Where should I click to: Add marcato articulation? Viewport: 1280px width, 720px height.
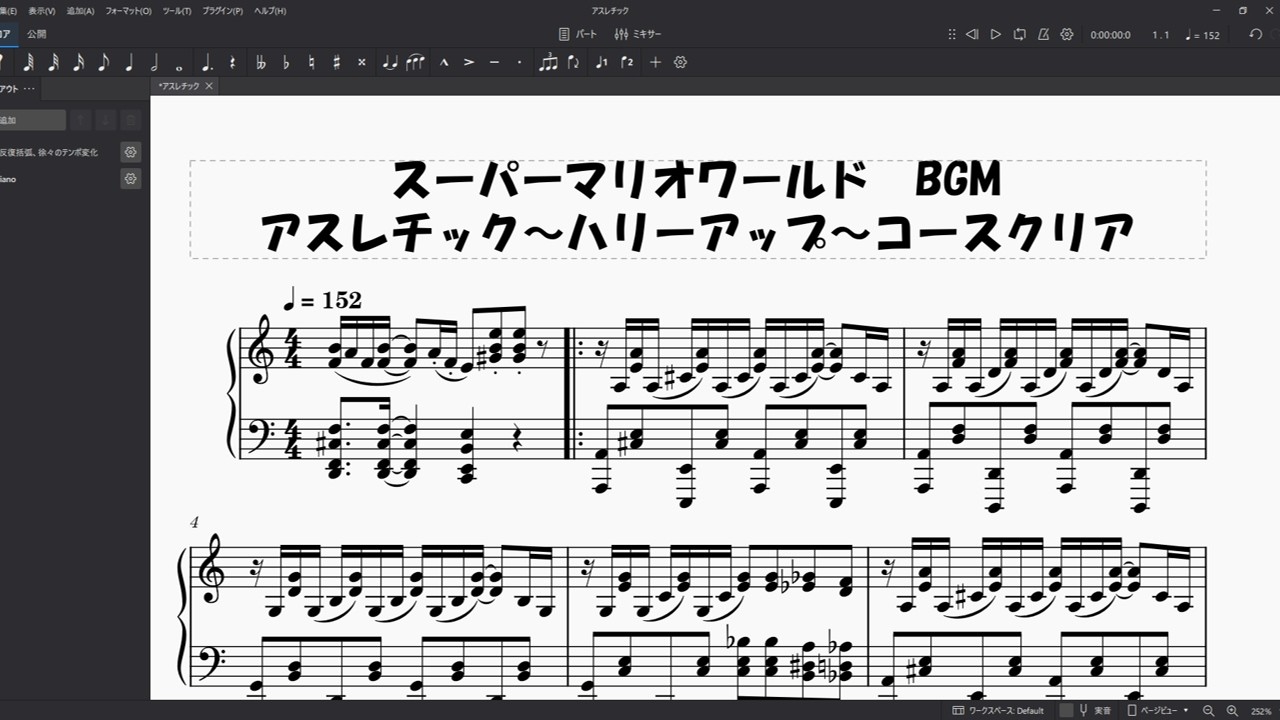(444, 62)
